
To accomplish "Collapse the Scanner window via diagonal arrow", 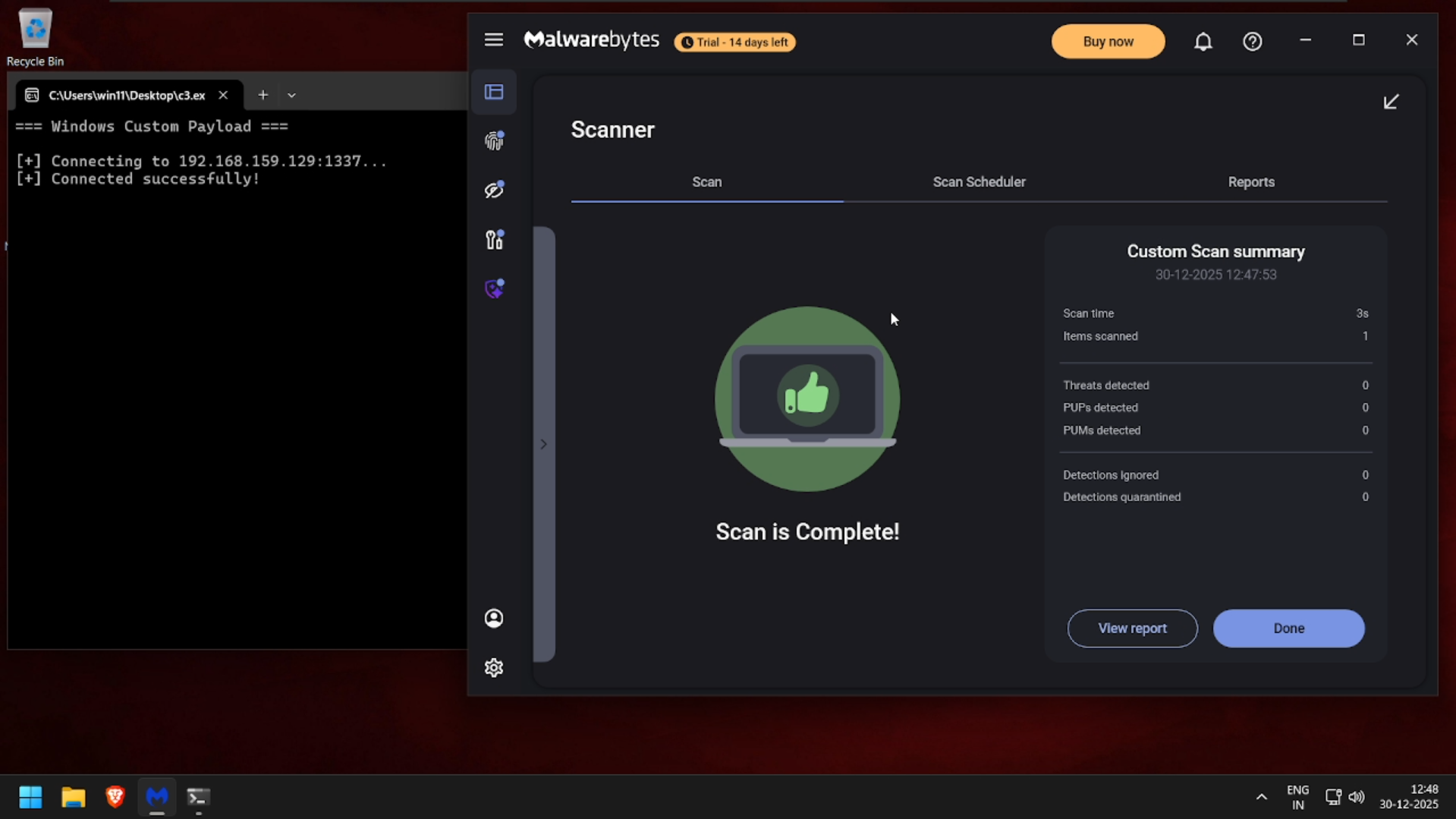I will (1392, 101).
